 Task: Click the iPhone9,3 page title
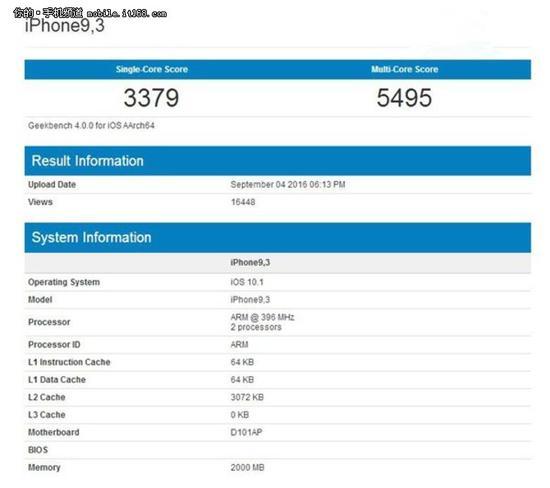[x=65, y=26]
